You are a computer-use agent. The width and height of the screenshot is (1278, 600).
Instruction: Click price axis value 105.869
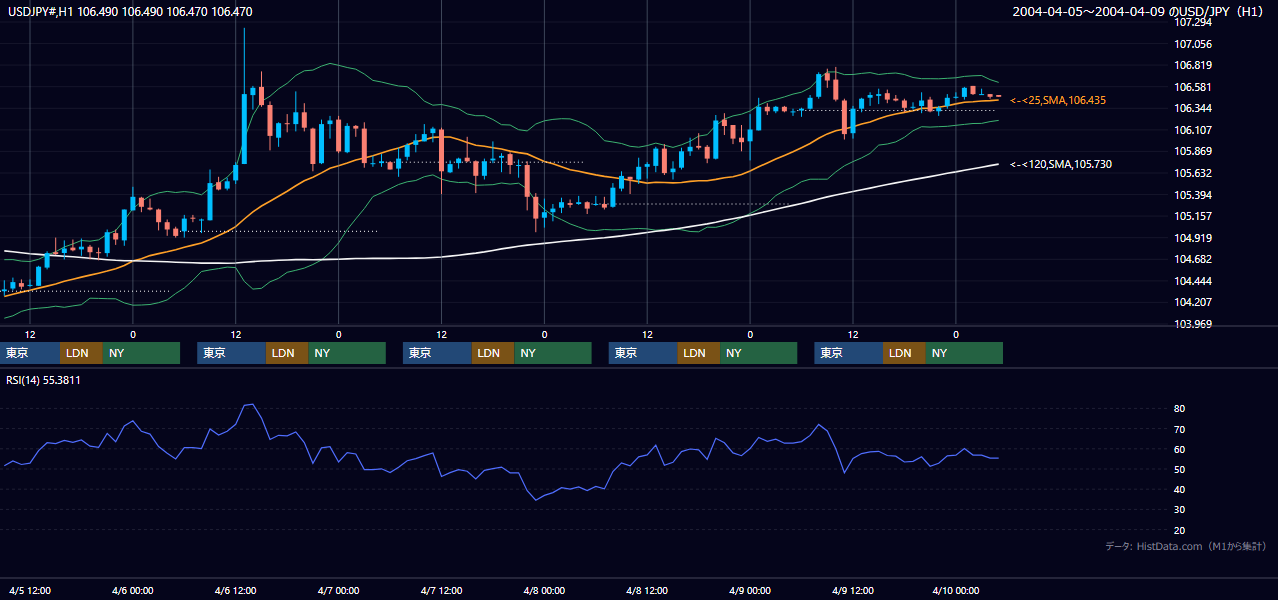(x=1193, y=151)
